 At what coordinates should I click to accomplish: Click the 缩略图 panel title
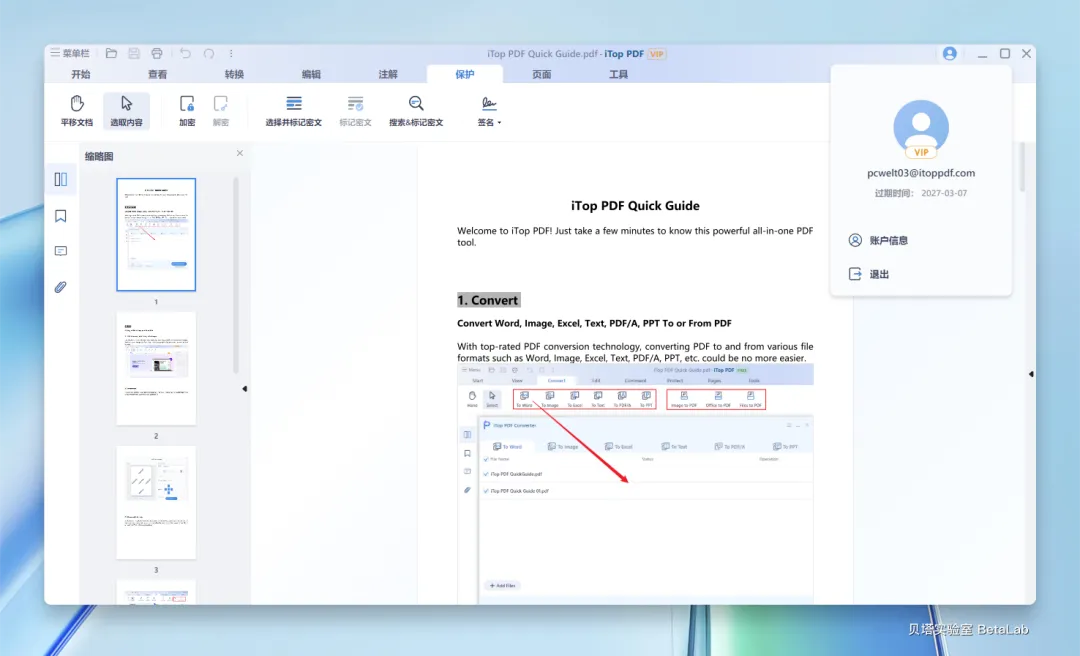pyautogui.click(x=99, y=156)
